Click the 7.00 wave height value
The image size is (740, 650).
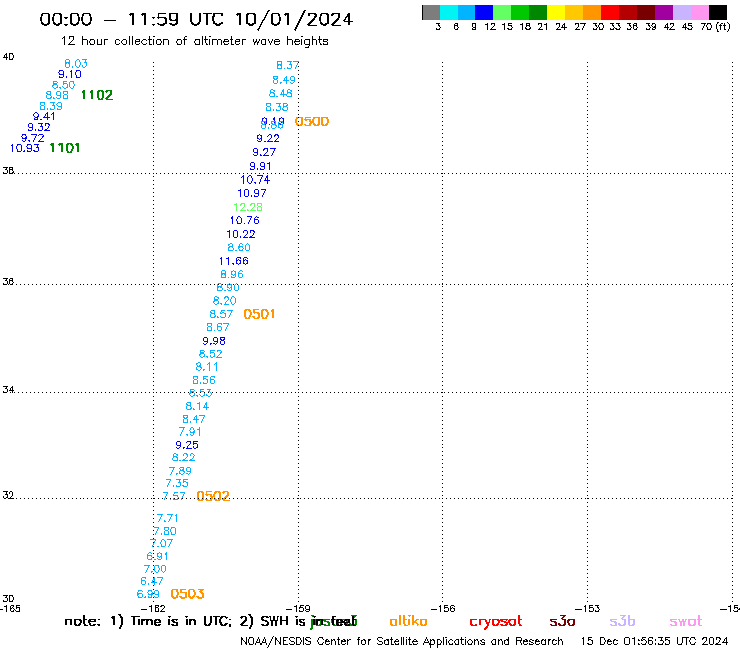[x=155, y=570]
